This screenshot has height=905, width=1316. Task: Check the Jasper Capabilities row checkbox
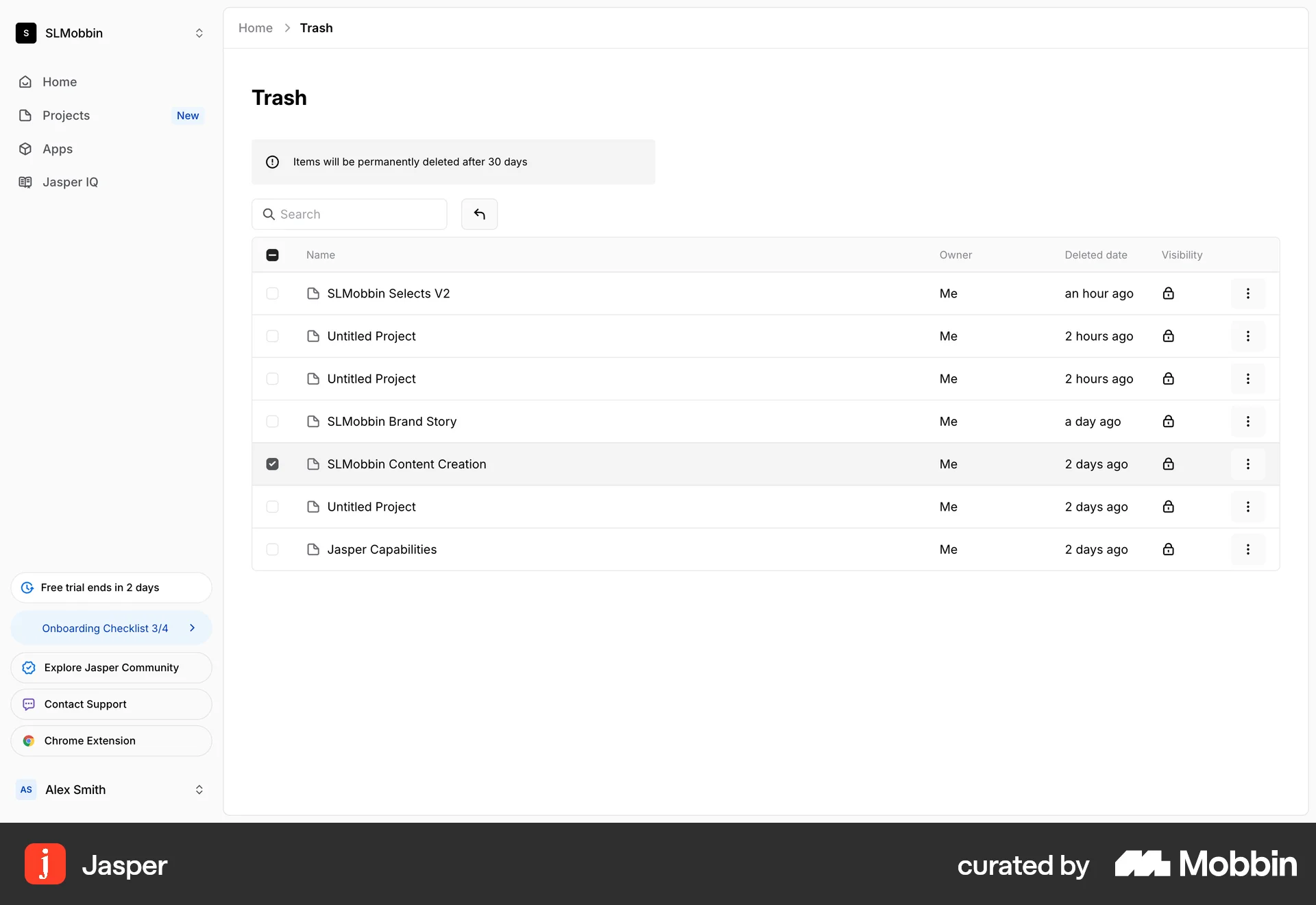[272, 549]
